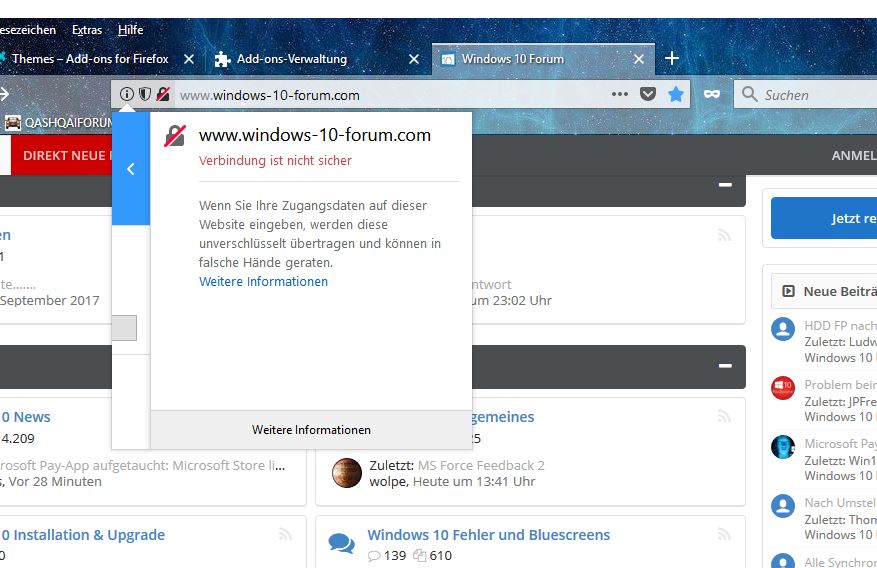Click the insecure lock icon in address bar
Image resolution: width=877 pixels, height=568 pixels.
(x=163, y=94)
